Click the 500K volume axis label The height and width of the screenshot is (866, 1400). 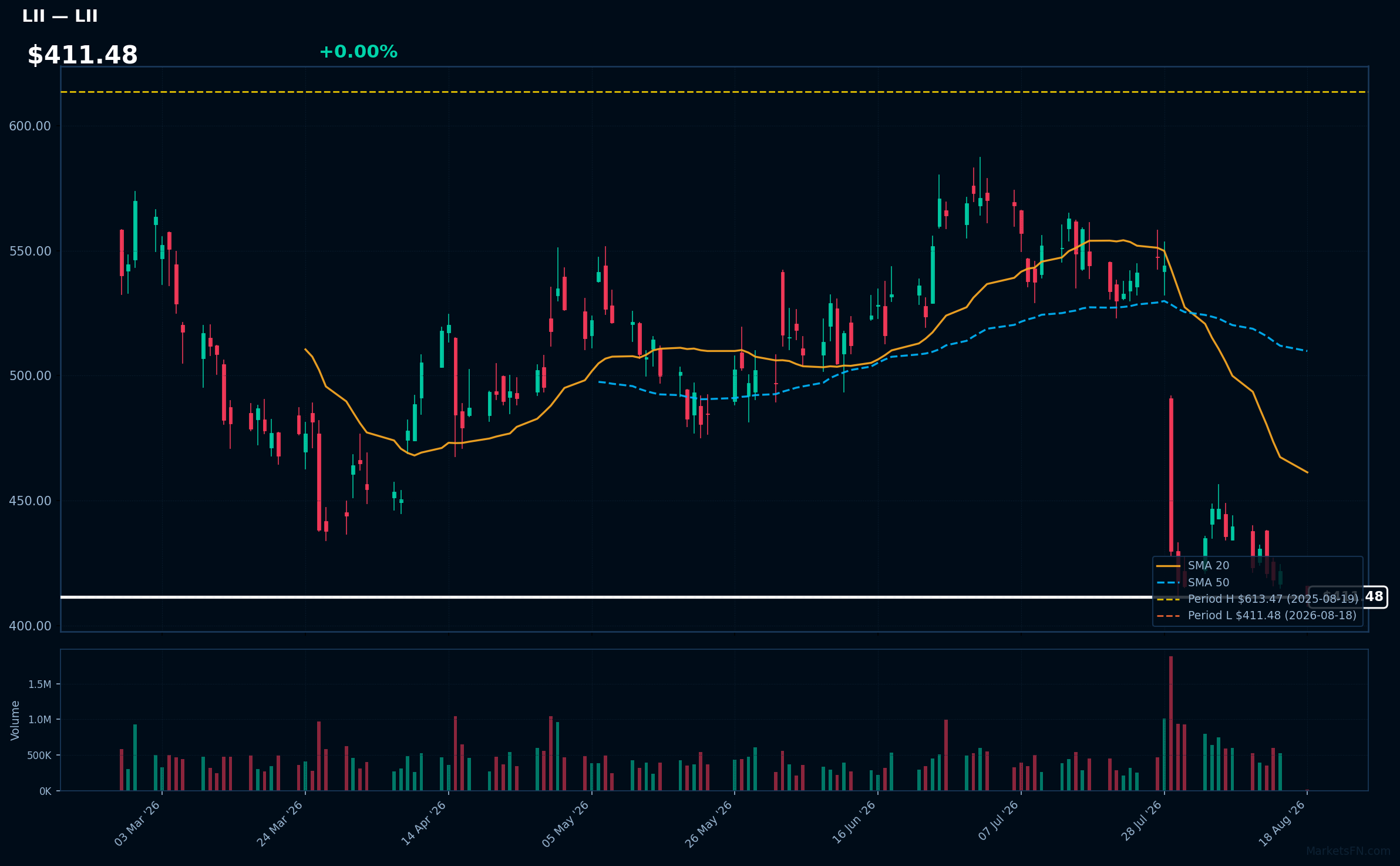[39, 756]
